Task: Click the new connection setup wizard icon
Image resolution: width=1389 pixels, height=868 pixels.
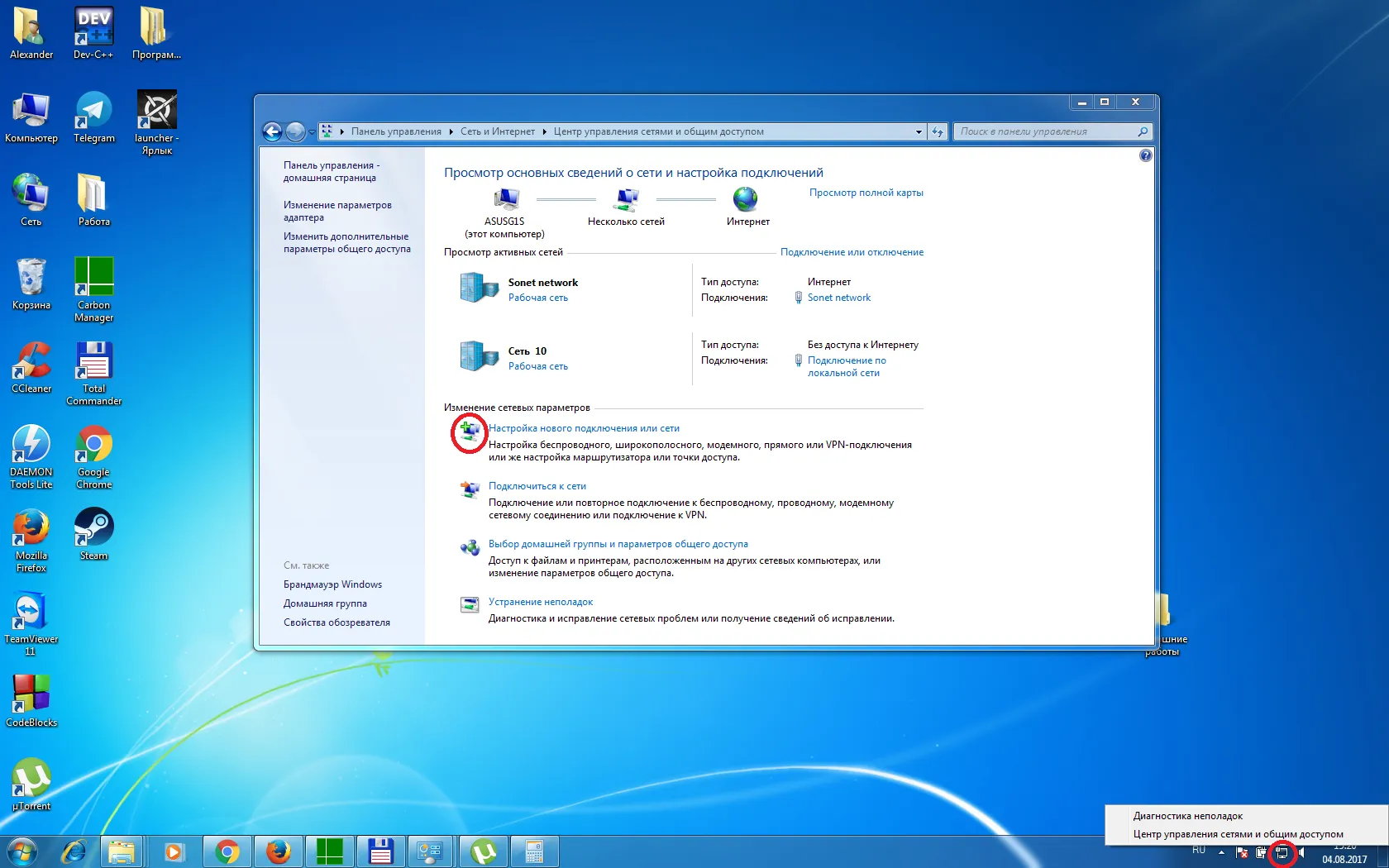Action: (x=470, y=432)
